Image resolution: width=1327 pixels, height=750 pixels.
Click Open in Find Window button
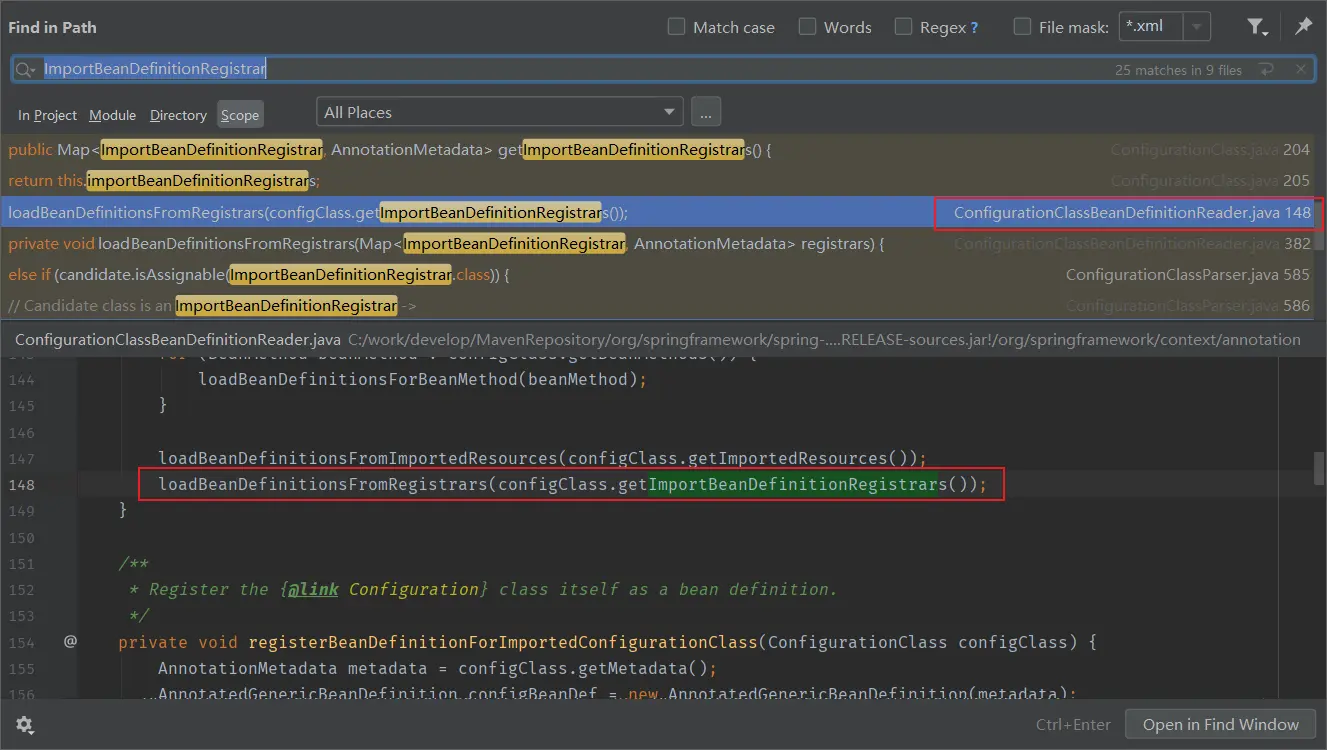point(1221,725)
